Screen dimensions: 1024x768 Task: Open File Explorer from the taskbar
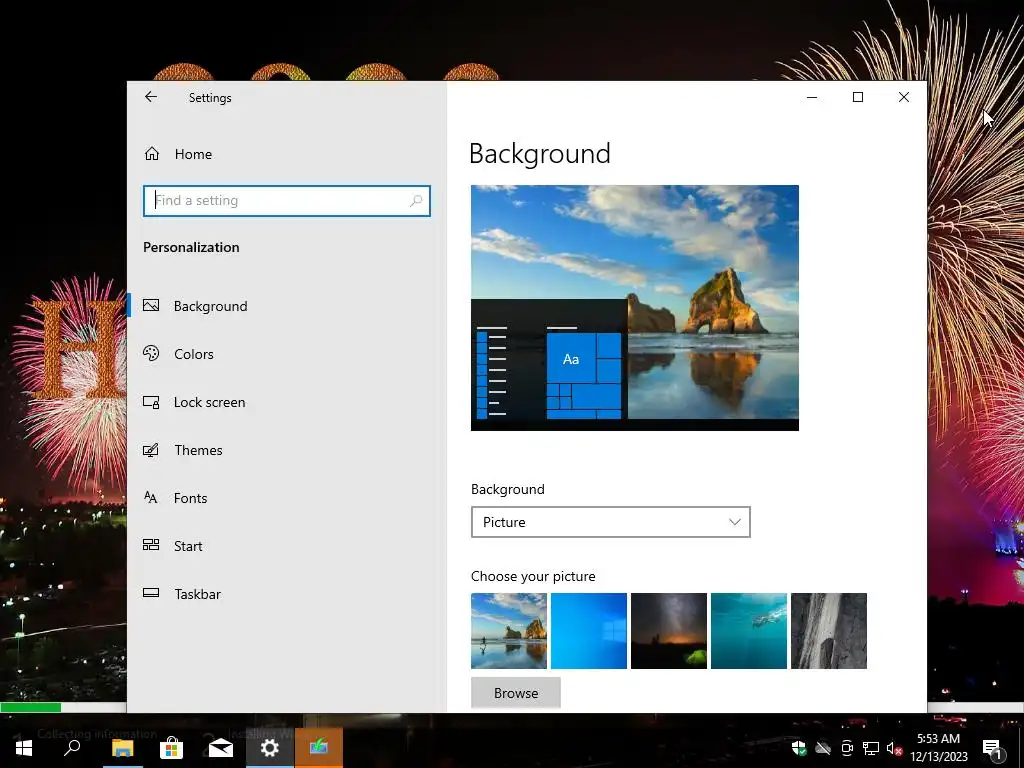click(122, 748)
